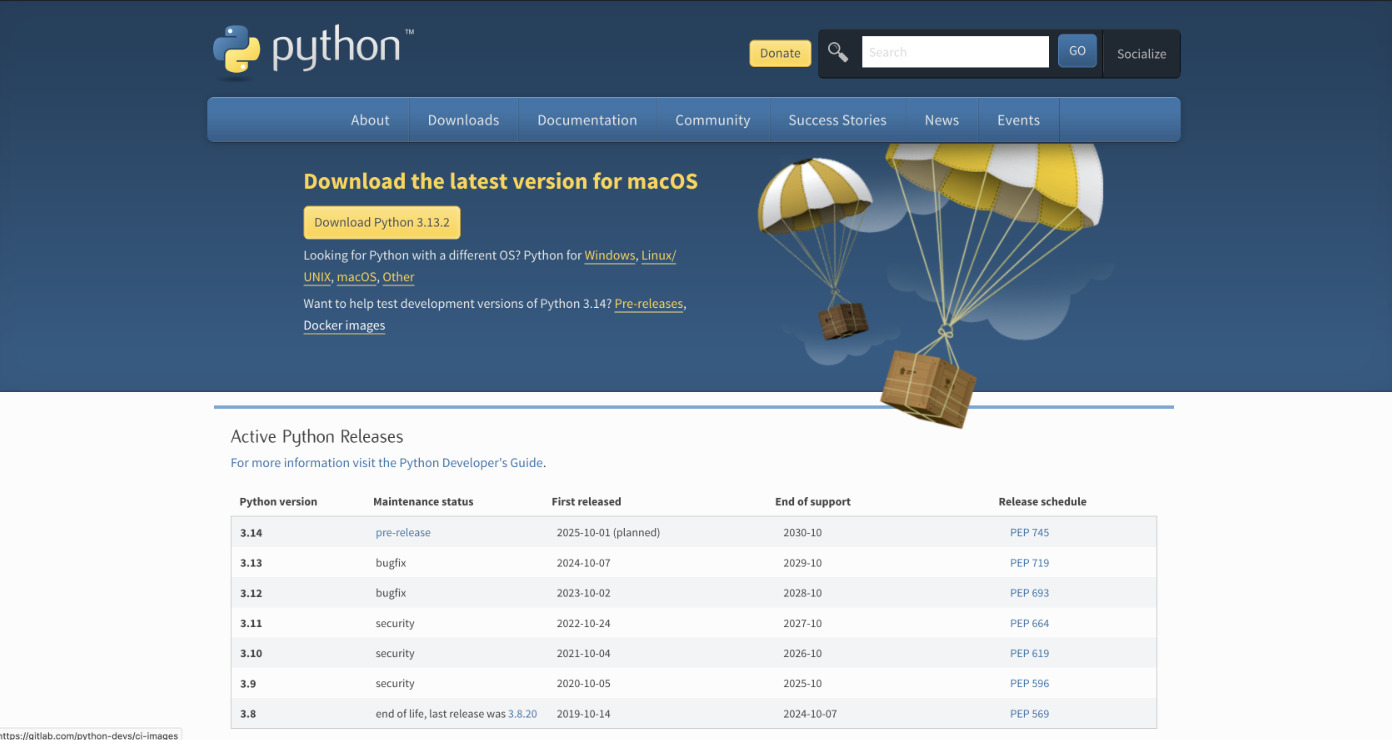Viewport: 1392px width, 740px height.
Task: Click version 3.10 table cell
Action: tap(251, 653)
